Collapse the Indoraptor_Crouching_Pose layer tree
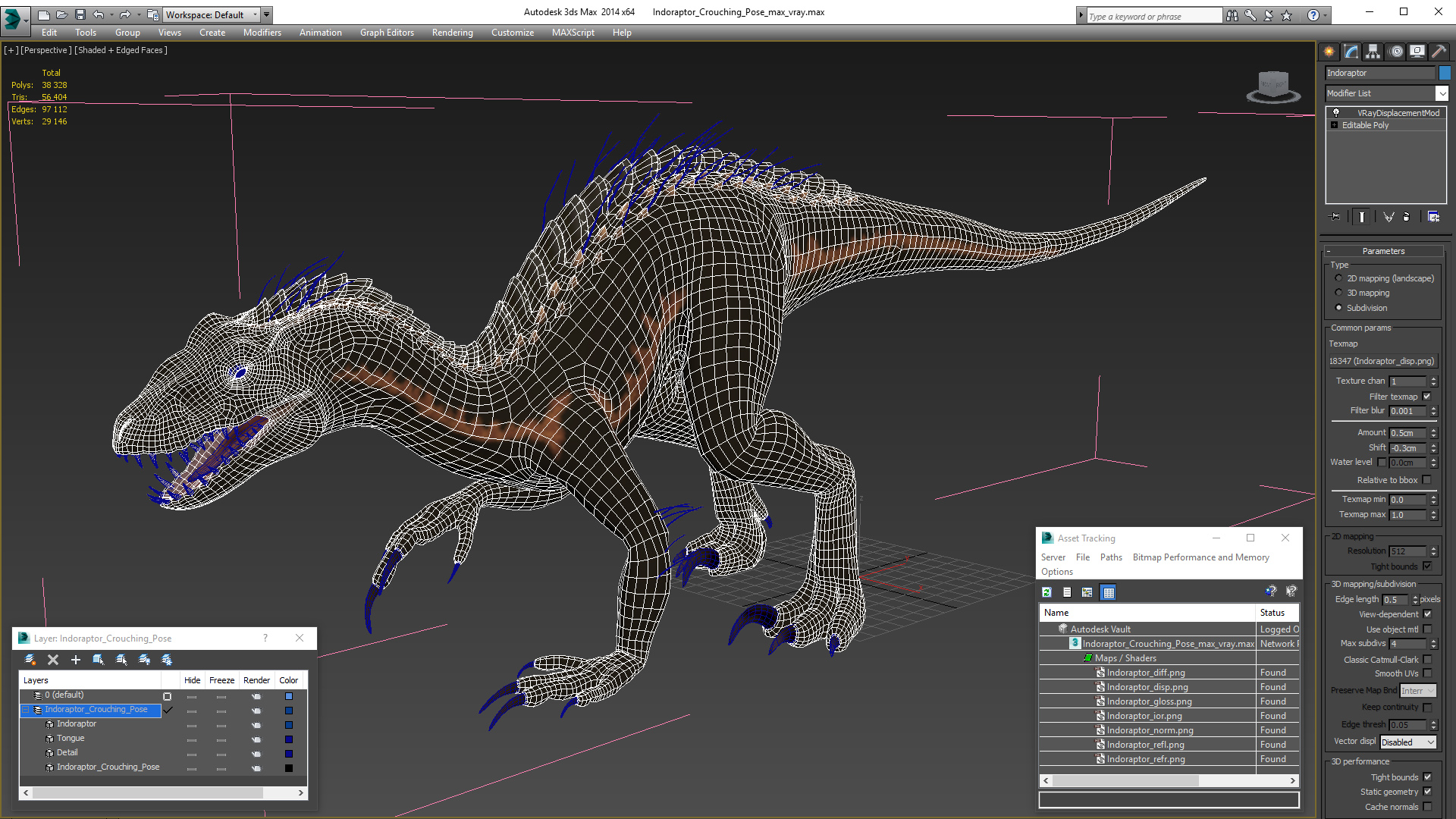 26,710
